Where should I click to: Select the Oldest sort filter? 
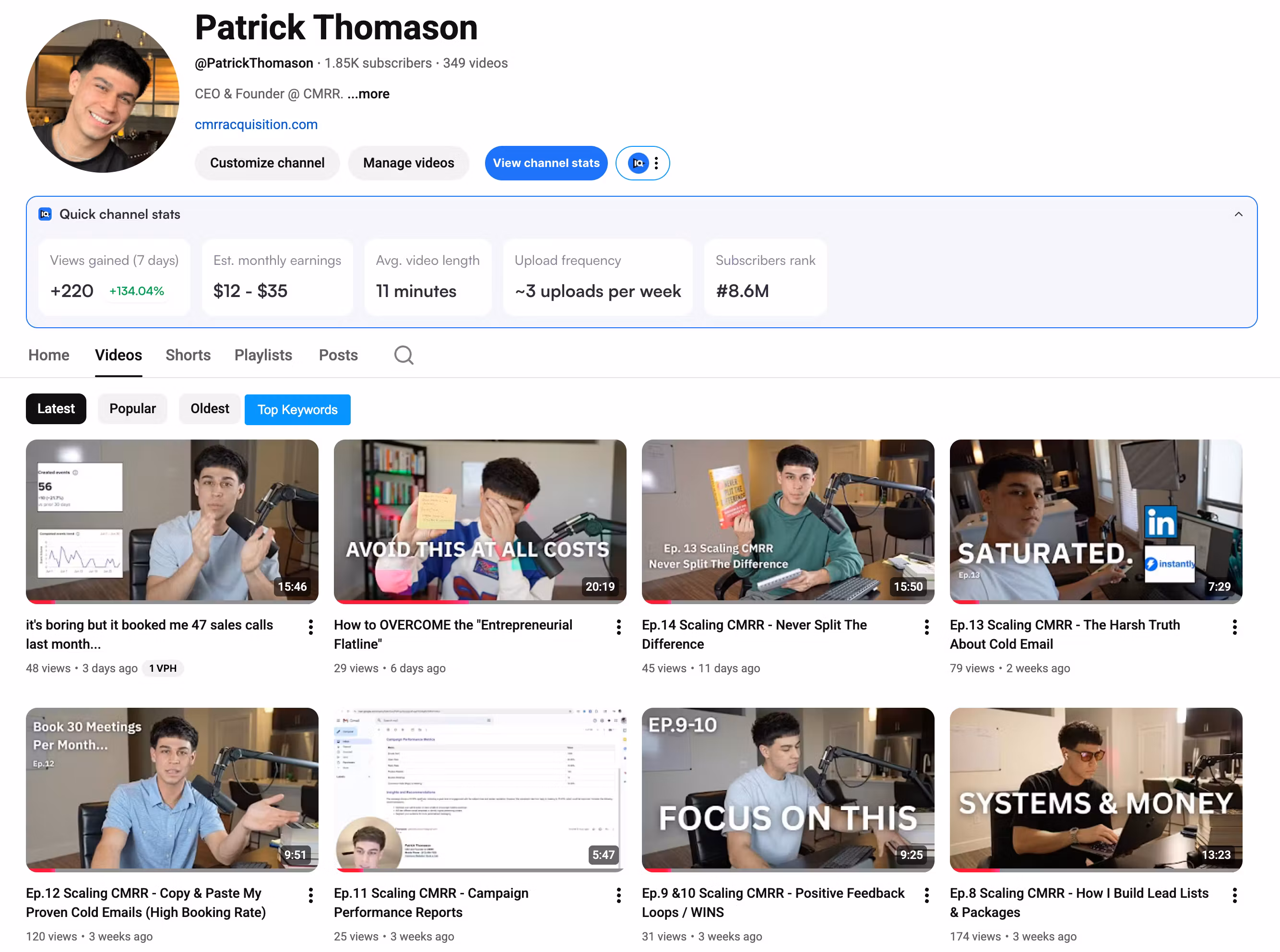(210, 408)
